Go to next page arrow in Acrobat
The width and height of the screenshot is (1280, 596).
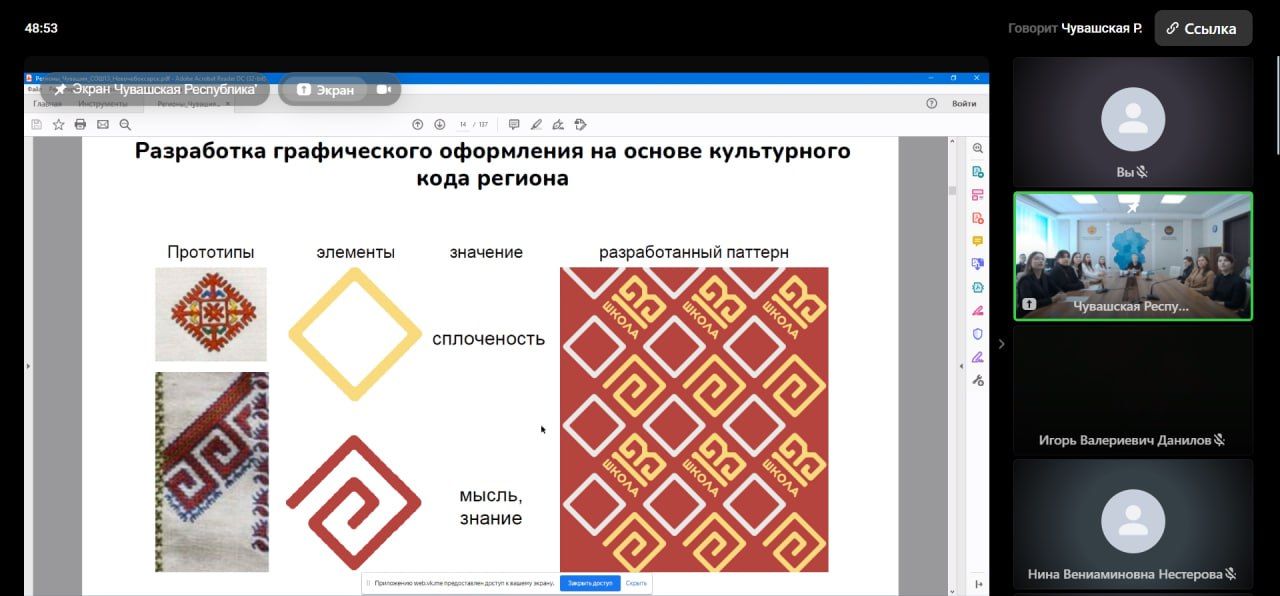[x=439, y=125]
